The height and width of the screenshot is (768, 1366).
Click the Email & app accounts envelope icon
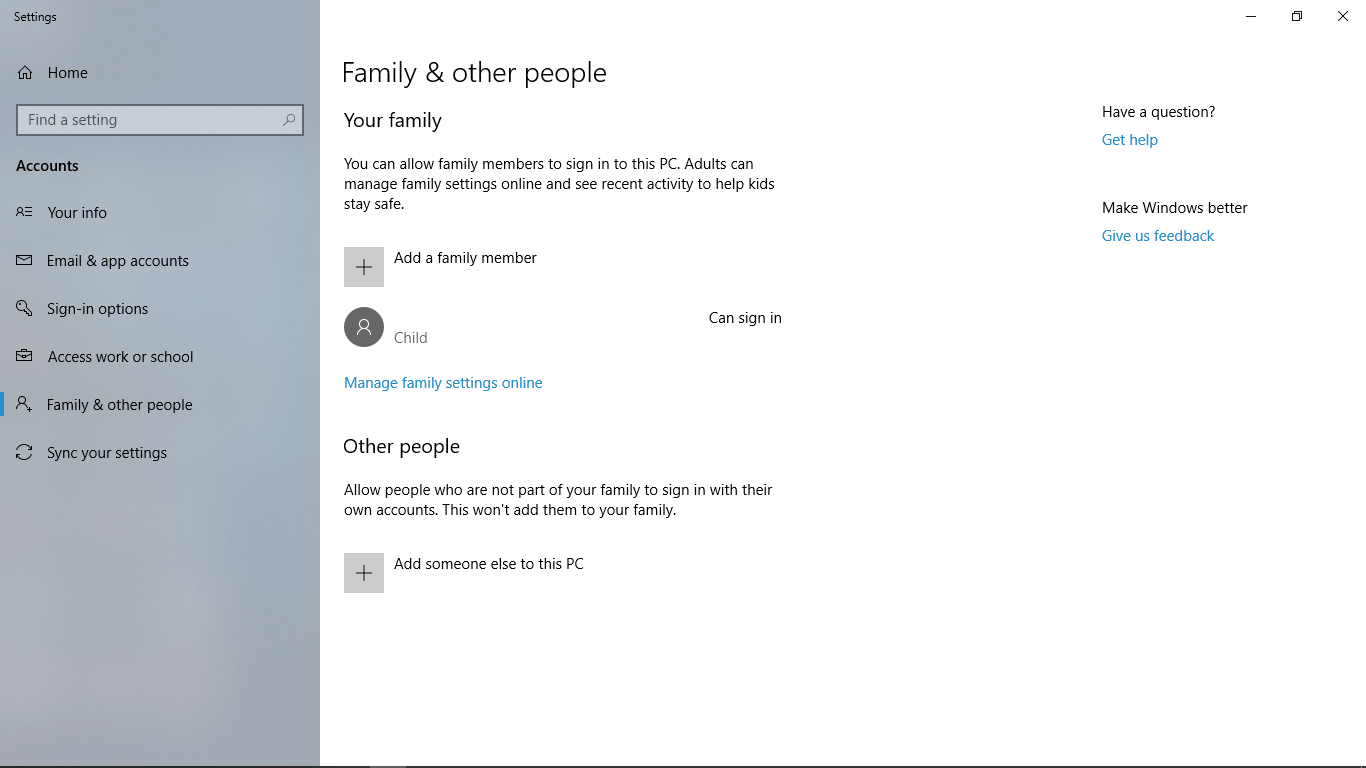tap(25, 260)
